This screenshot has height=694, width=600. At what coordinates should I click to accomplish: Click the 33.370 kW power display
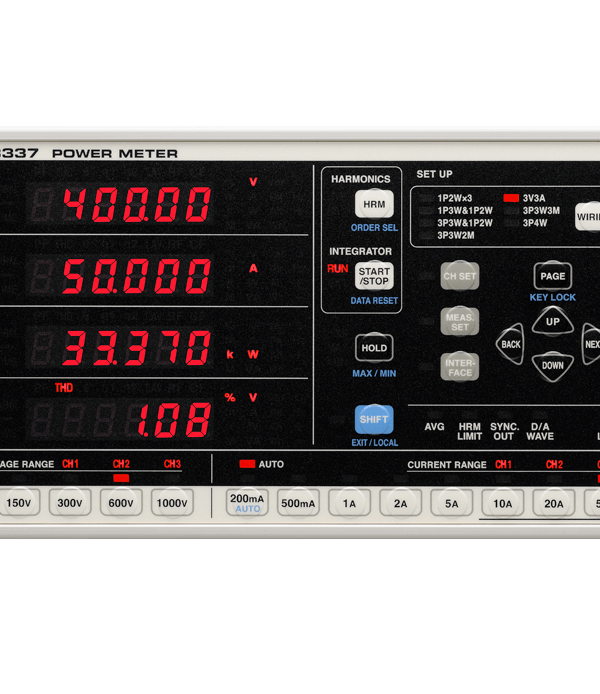[137, 348]
